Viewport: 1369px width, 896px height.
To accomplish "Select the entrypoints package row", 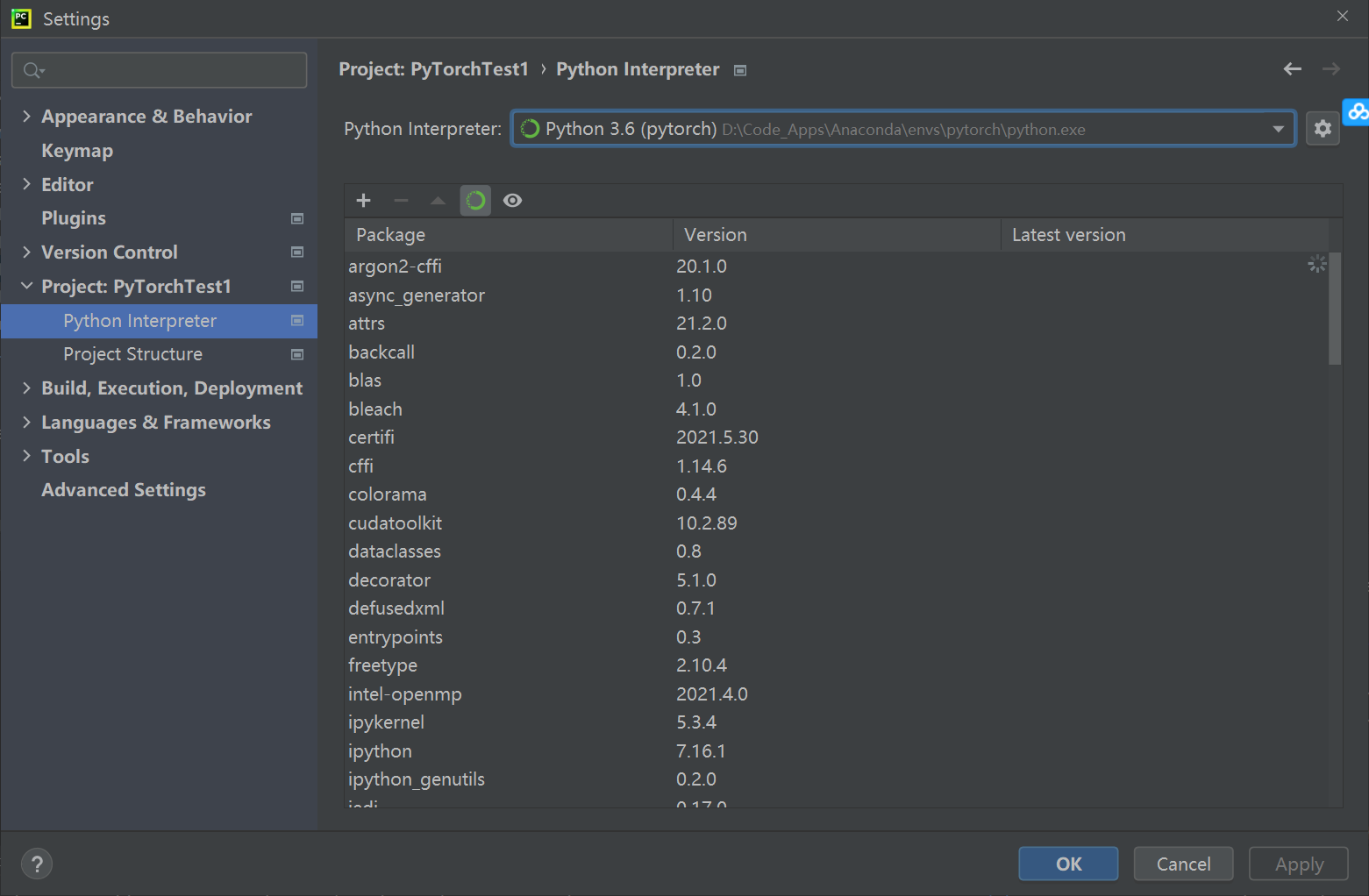I will 837,637.
